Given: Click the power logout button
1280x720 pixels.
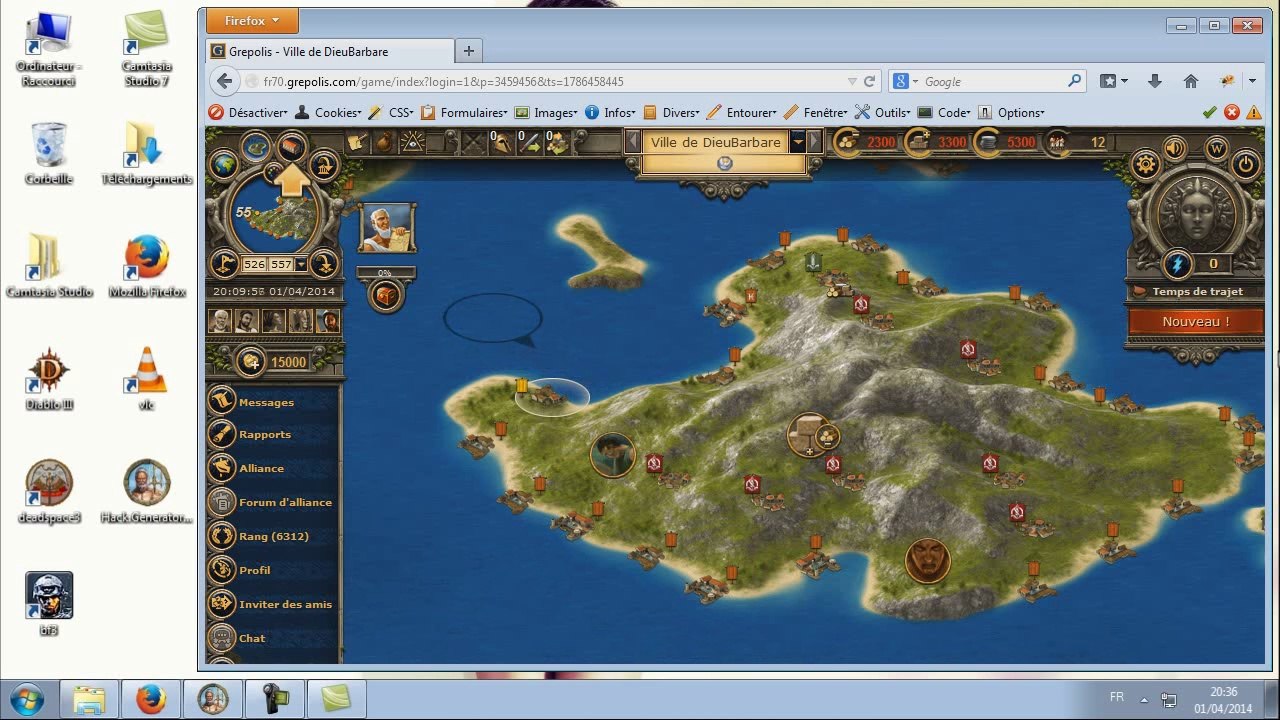Looking at the screenshot, I should (1246, 164).
